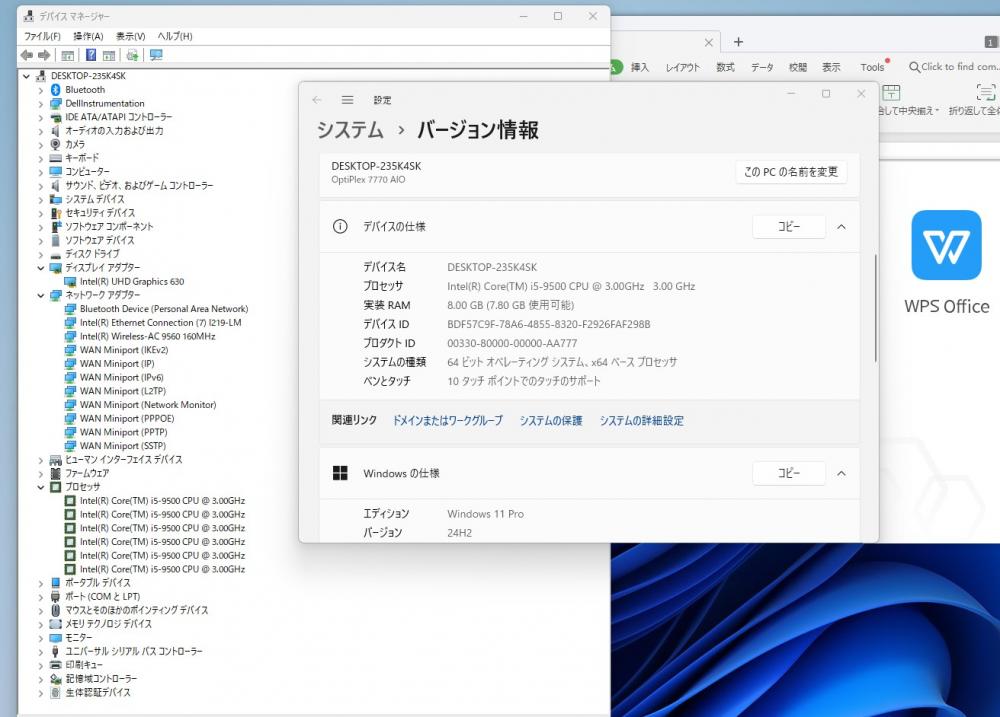Click システム breadcrumb in Settings
This screenshot has height=717, width=1000.
[x=350, y=130]
